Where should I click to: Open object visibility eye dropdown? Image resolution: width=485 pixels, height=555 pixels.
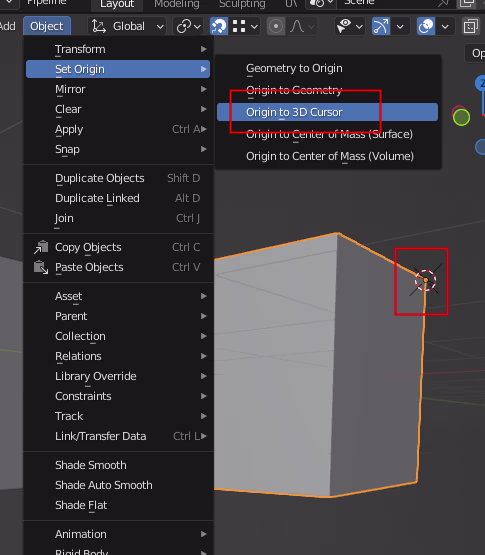coord(349,26)
